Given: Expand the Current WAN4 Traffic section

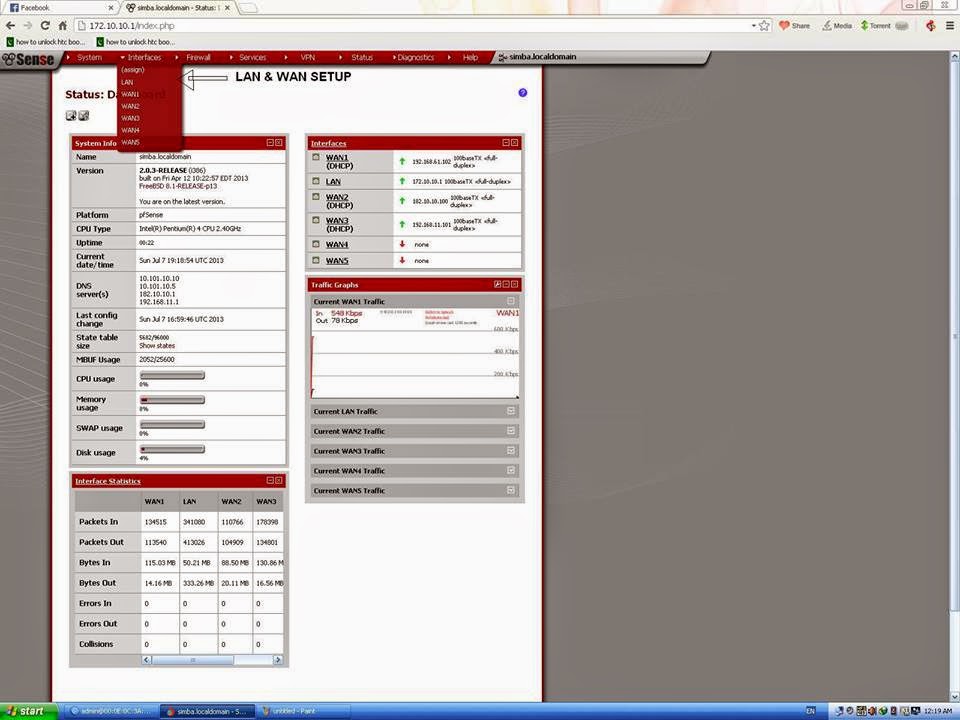Looking at the screenshot, I should (x=511, y=470).
